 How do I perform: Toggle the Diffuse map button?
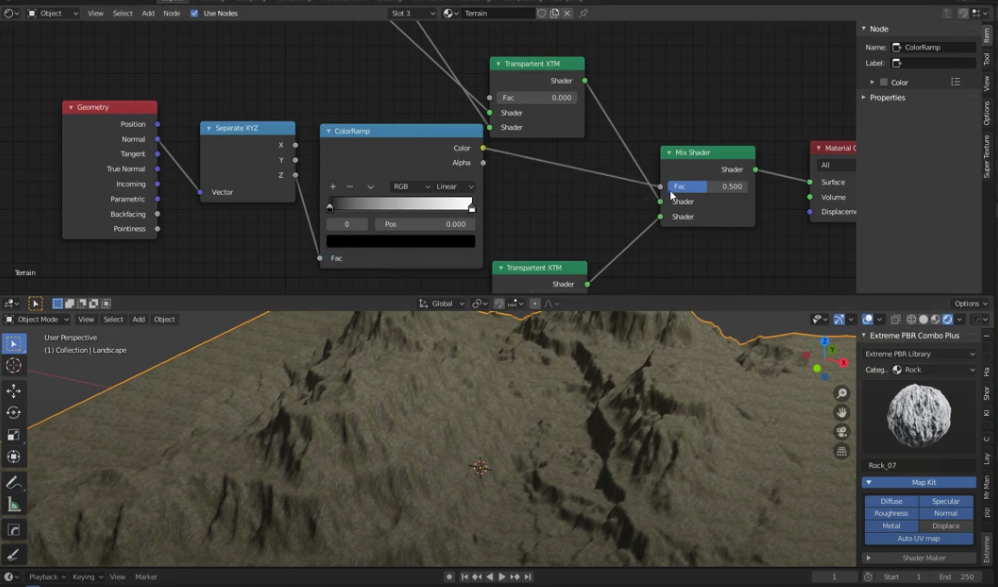tap(891, 501)
